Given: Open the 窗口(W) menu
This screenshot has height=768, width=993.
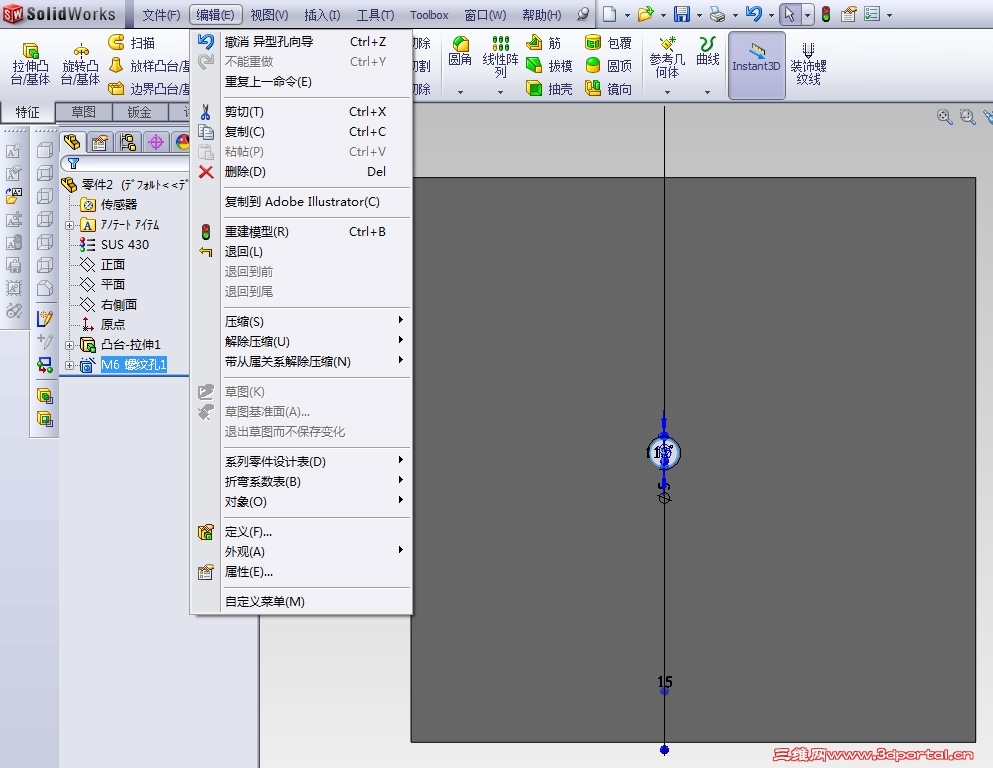Looking at the screenshot, I should click(x=485, y=15).
